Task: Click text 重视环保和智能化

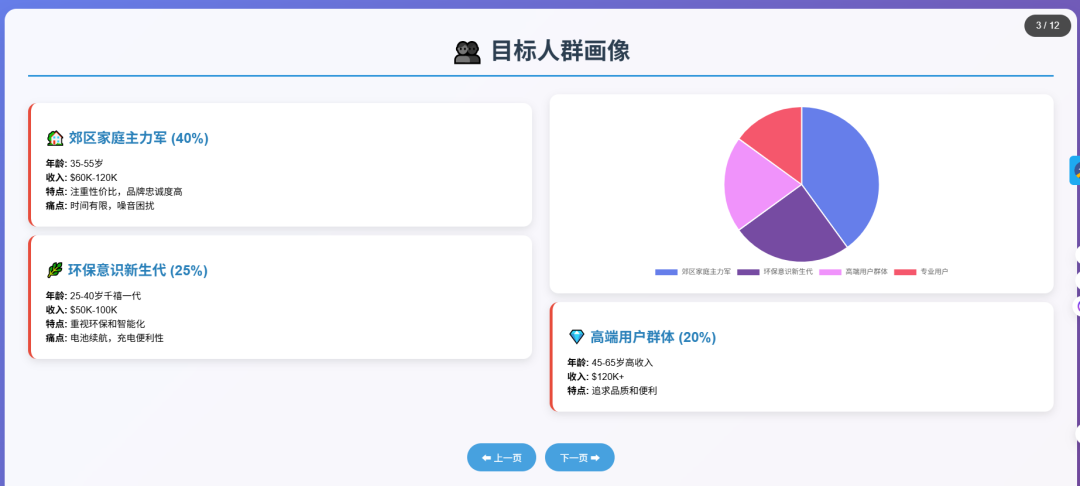Action: click(x=107, y=324)
